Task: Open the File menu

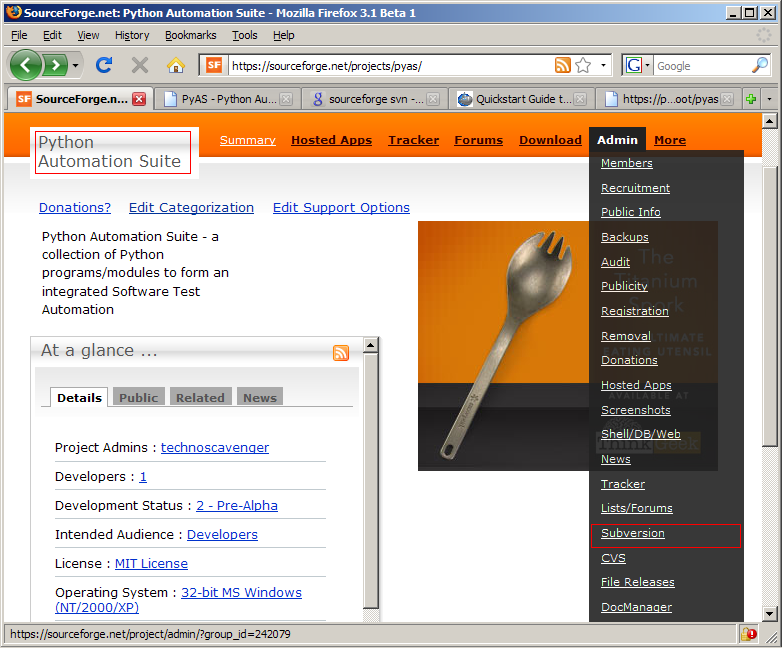Action: coord(19,35)
